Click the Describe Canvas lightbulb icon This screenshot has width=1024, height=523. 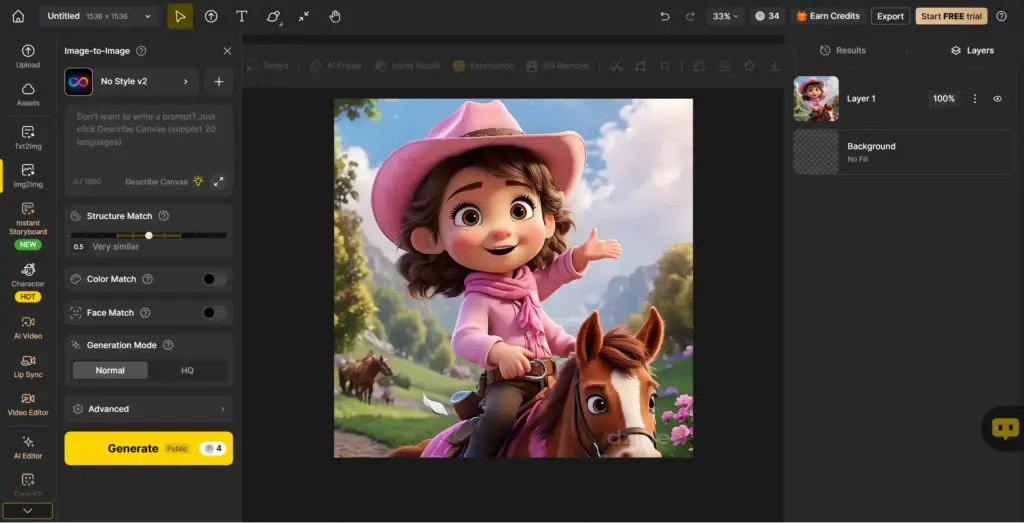198,181
